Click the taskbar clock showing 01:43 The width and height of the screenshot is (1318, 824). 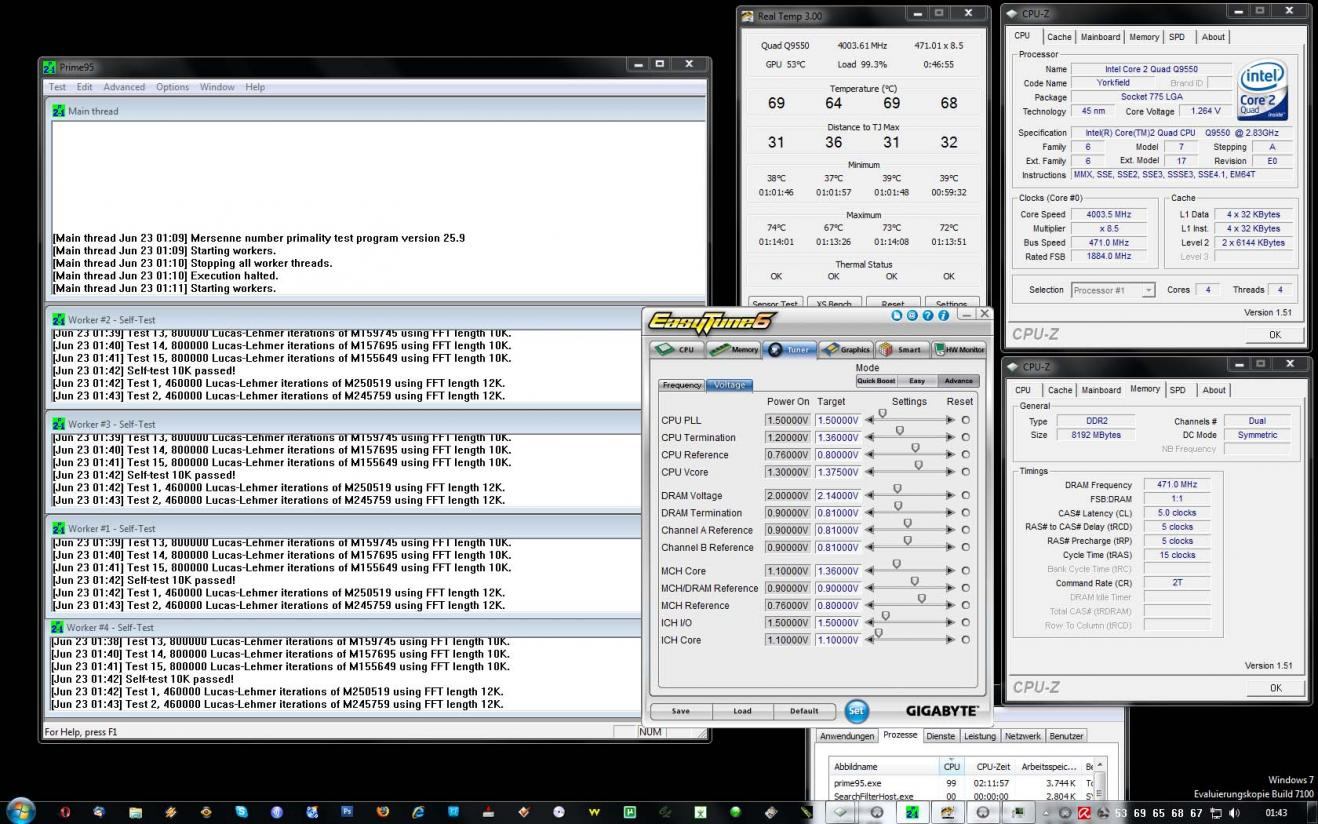point(1277,813)
